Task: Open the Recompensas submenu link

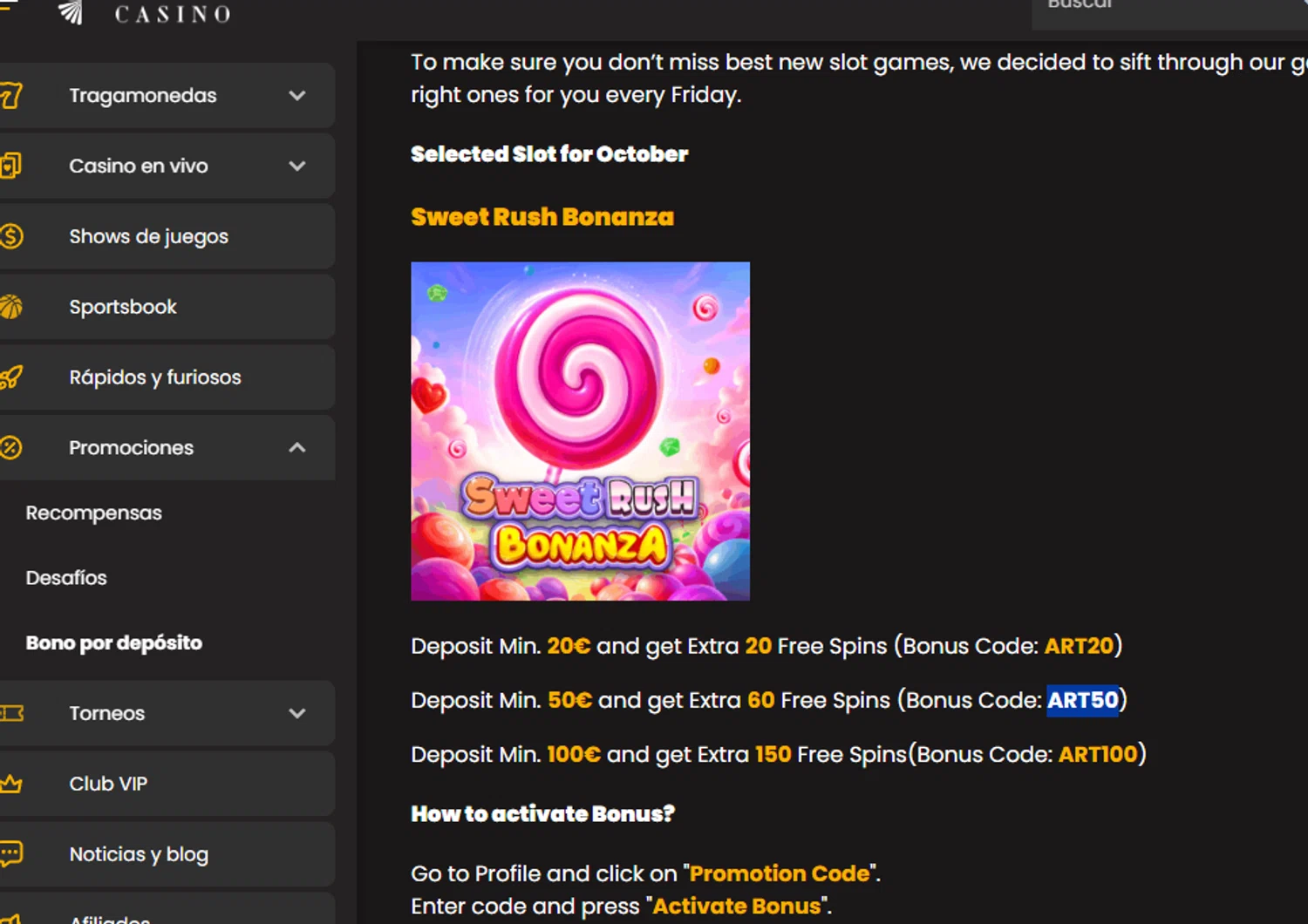Action: [94, 513]
